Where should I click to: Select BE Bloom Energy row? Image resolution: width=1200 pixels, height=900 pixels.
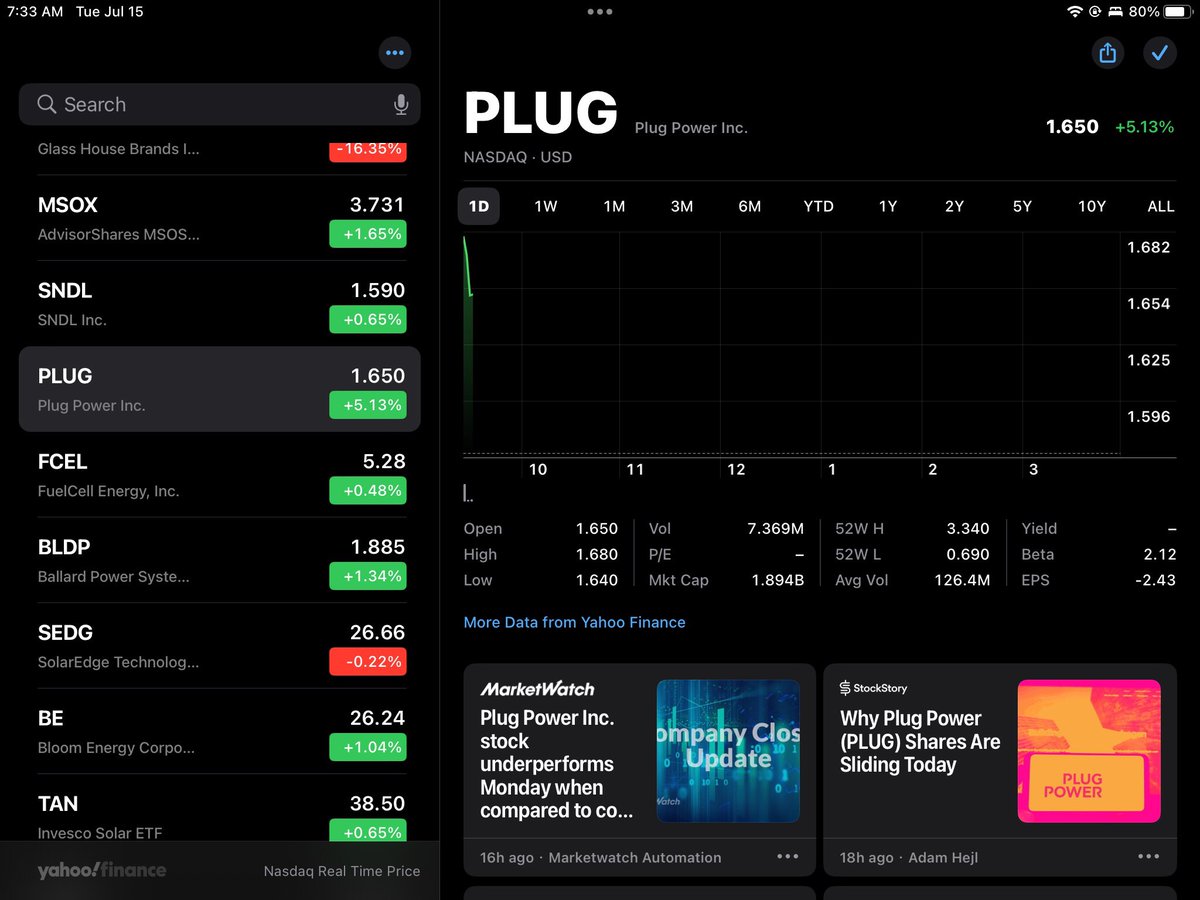220,731
